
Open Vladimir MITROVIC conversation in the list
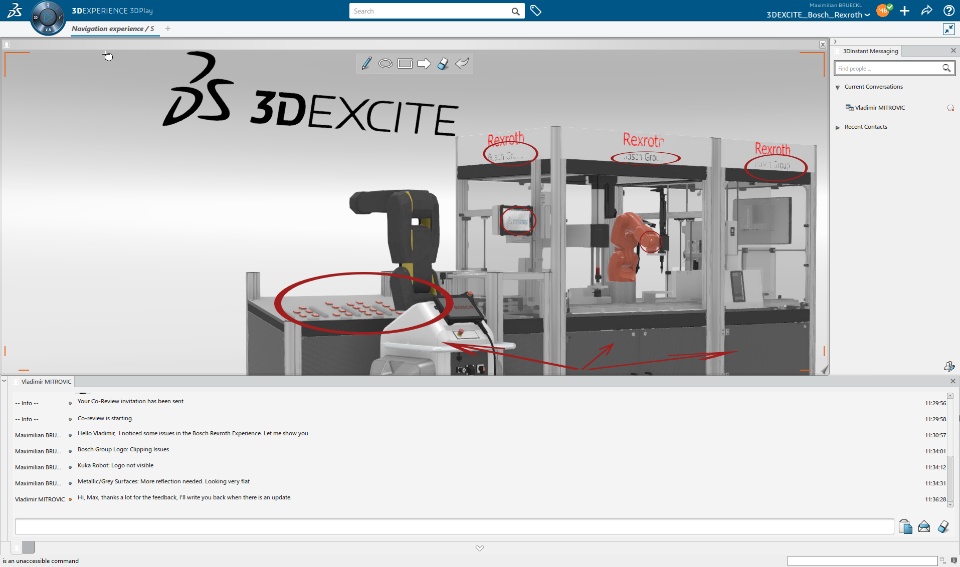tap(879, 108)
